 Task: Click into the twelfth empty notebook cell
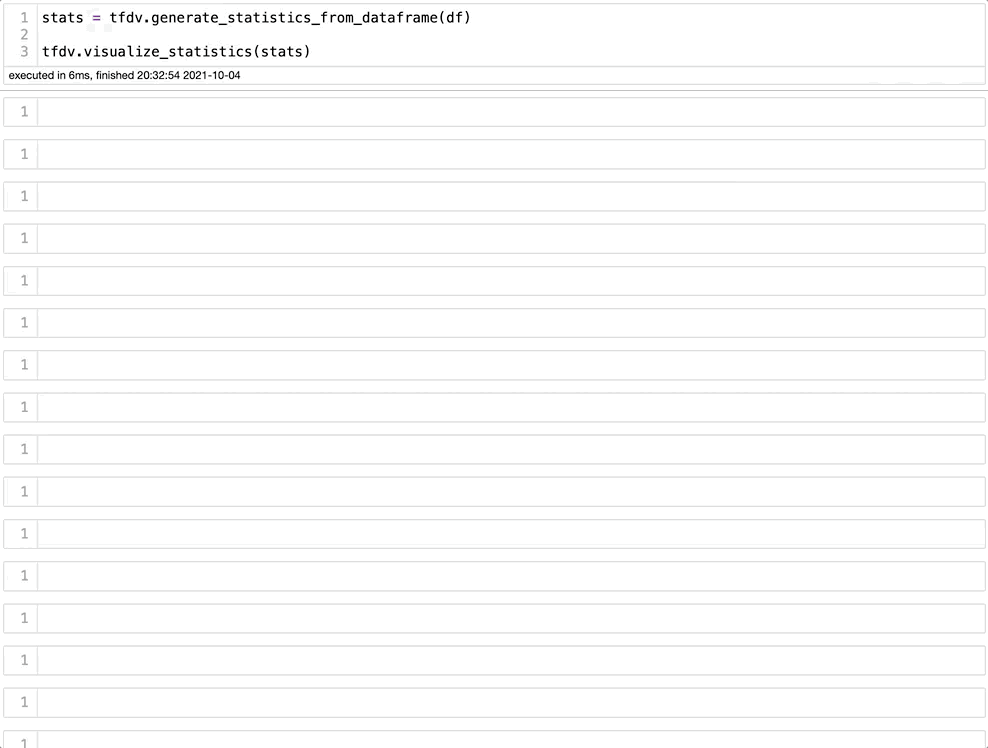click(x=510, y=576)
